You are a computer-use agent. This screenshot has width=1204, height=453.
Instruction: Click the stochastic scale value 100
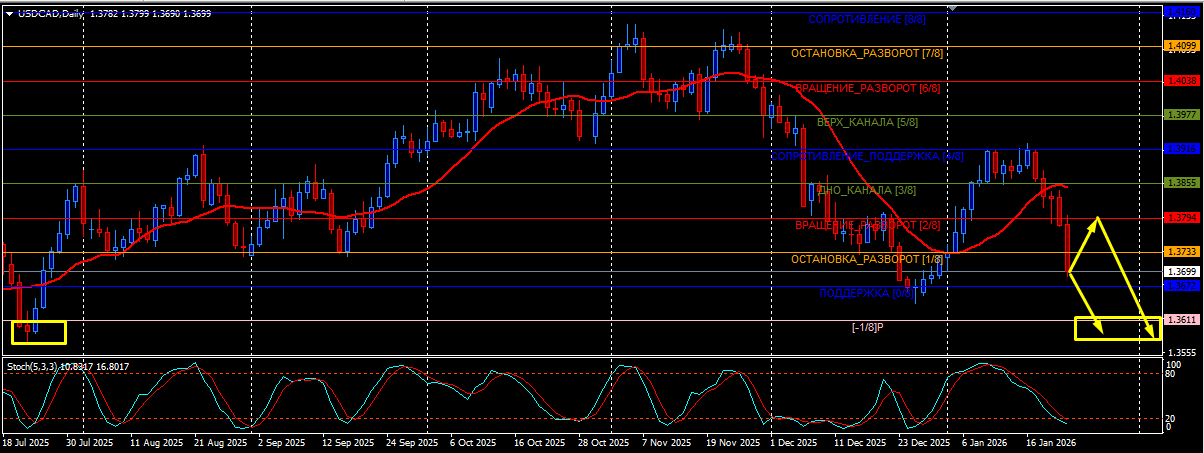coord(1174,365)
